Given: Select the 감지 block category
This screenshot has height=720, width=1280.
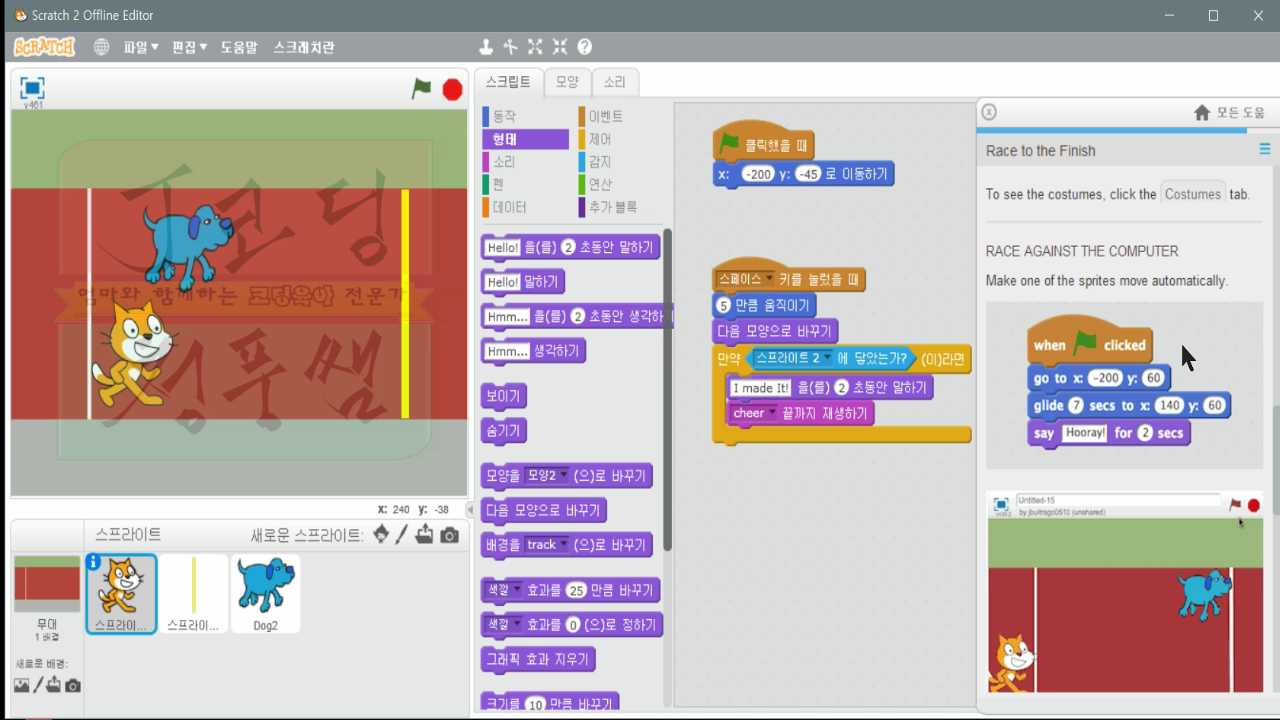Looking at the screenshot, I should [620, 162].
